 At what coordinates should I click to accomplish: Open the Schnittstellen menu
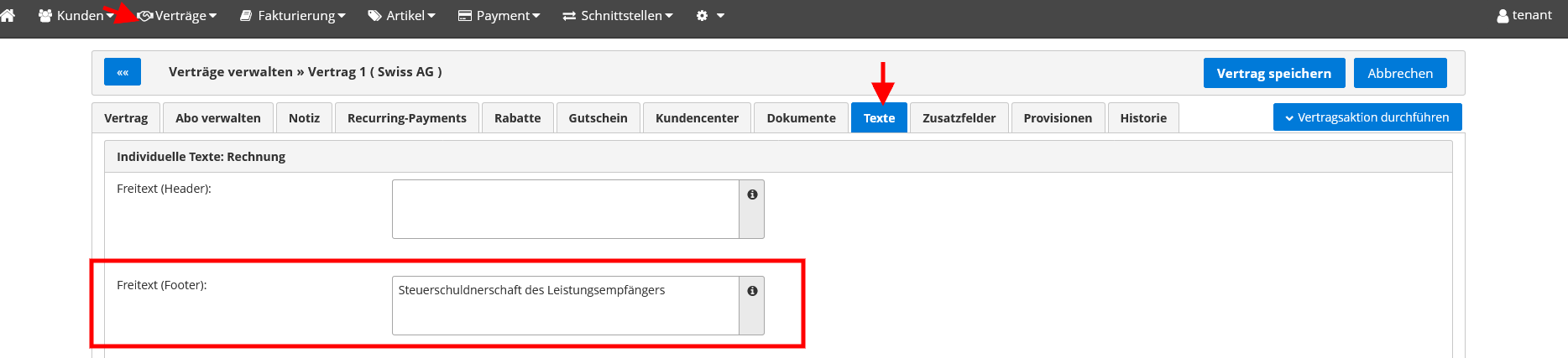click(618, 15)
